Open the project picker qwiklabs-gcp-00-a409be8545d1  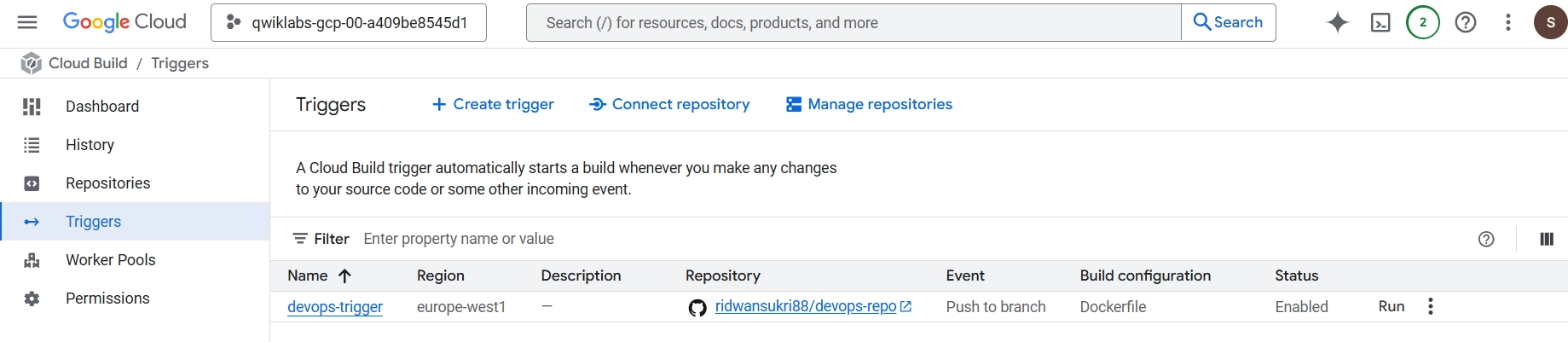click(x=349, y=23)
